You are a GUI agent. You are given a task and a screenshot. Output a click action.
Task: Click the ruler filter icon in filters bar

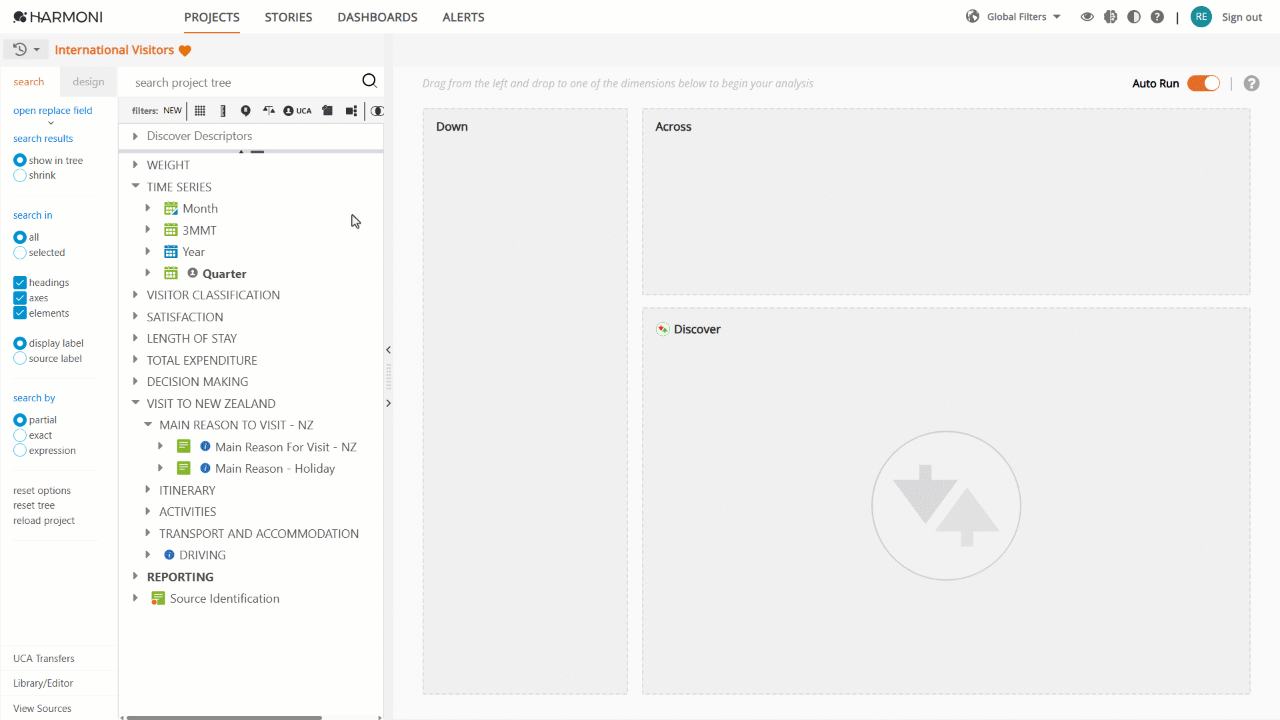[x=223, y=111]
